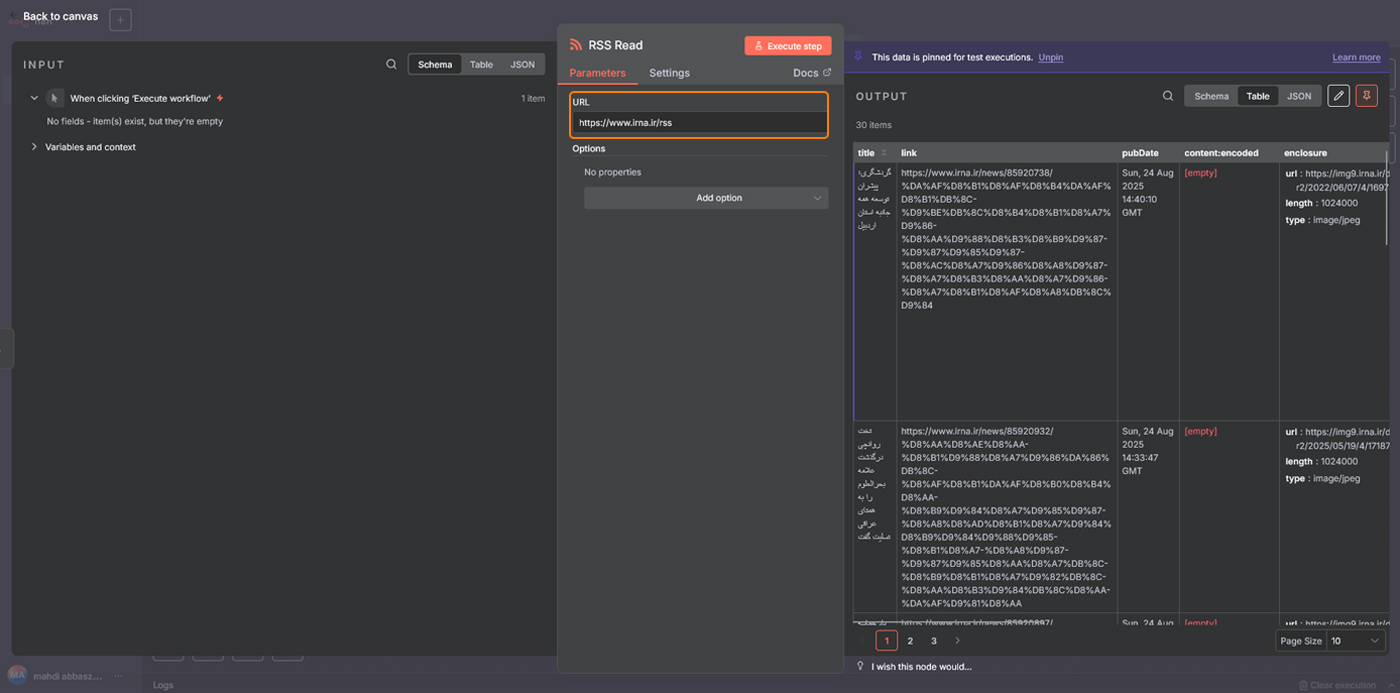1400x693 pixels.
Task: Click the search icon in the OUTPUT panel
Action: coord(1167,96)
